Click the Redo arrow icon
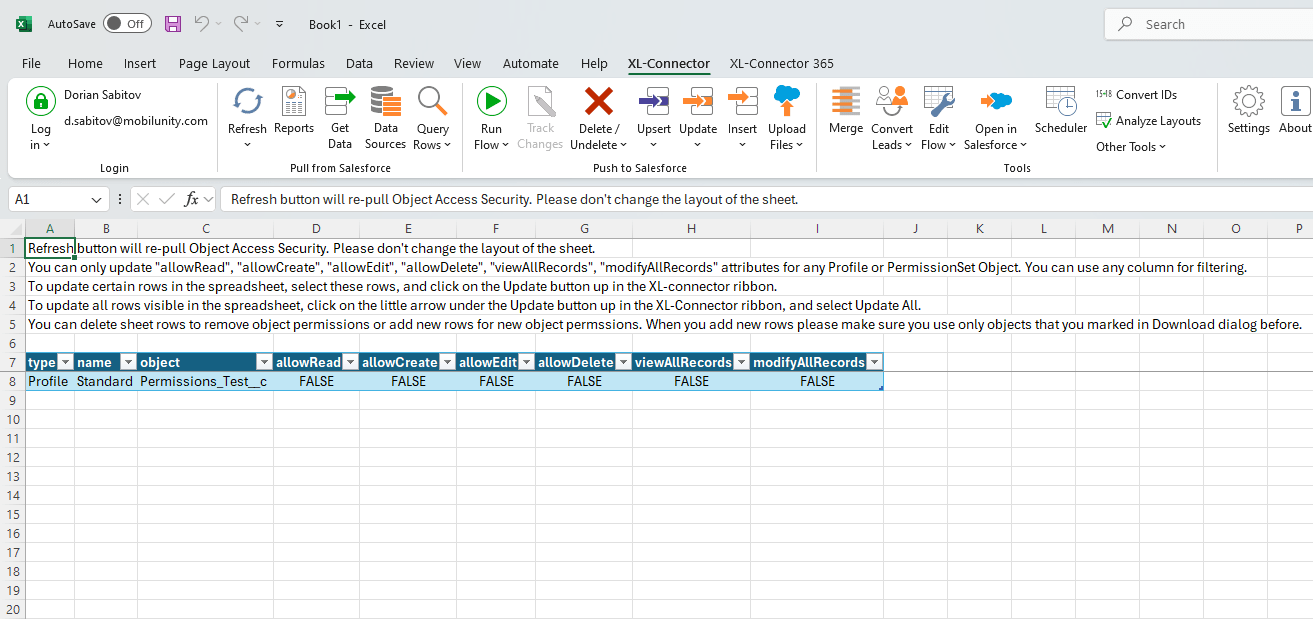The width and height of the screenshot is (1313, 619). tap(241, 24)
